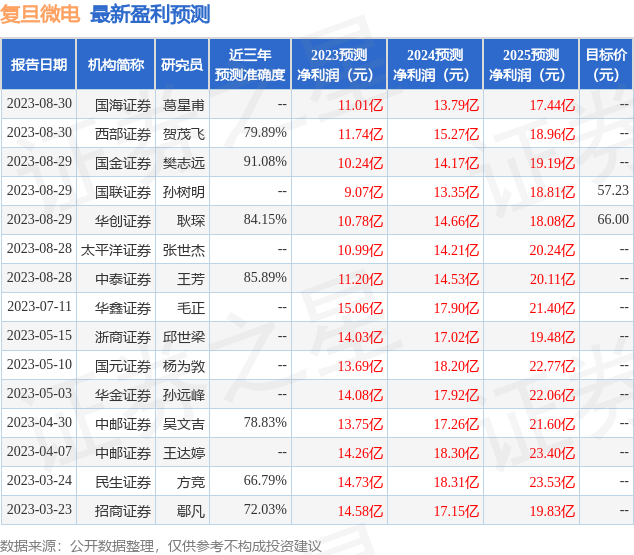The width and height of the screenshot is (634, 555).
Task: Select the 复旦微电 title text
Action: click(40, 15)
